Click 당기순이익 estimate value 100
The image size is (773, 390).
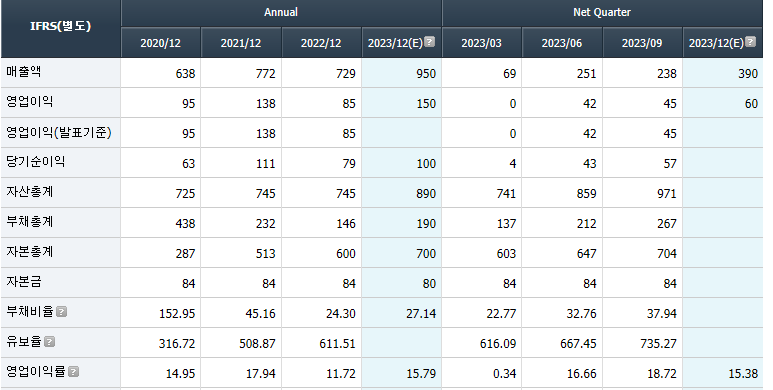[426, 164]
